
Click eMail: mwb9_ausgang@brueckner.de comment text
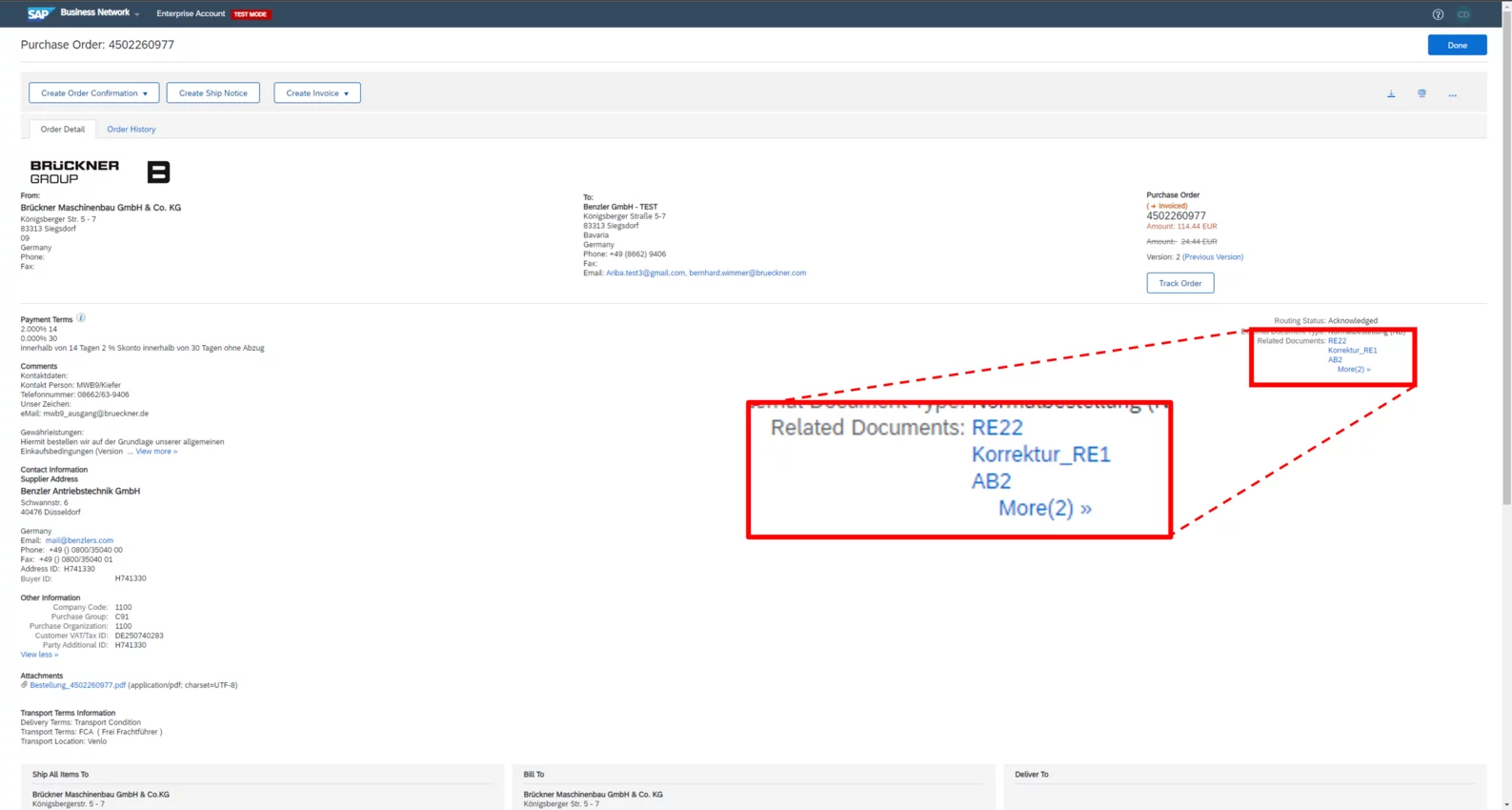tap(85, 414)
